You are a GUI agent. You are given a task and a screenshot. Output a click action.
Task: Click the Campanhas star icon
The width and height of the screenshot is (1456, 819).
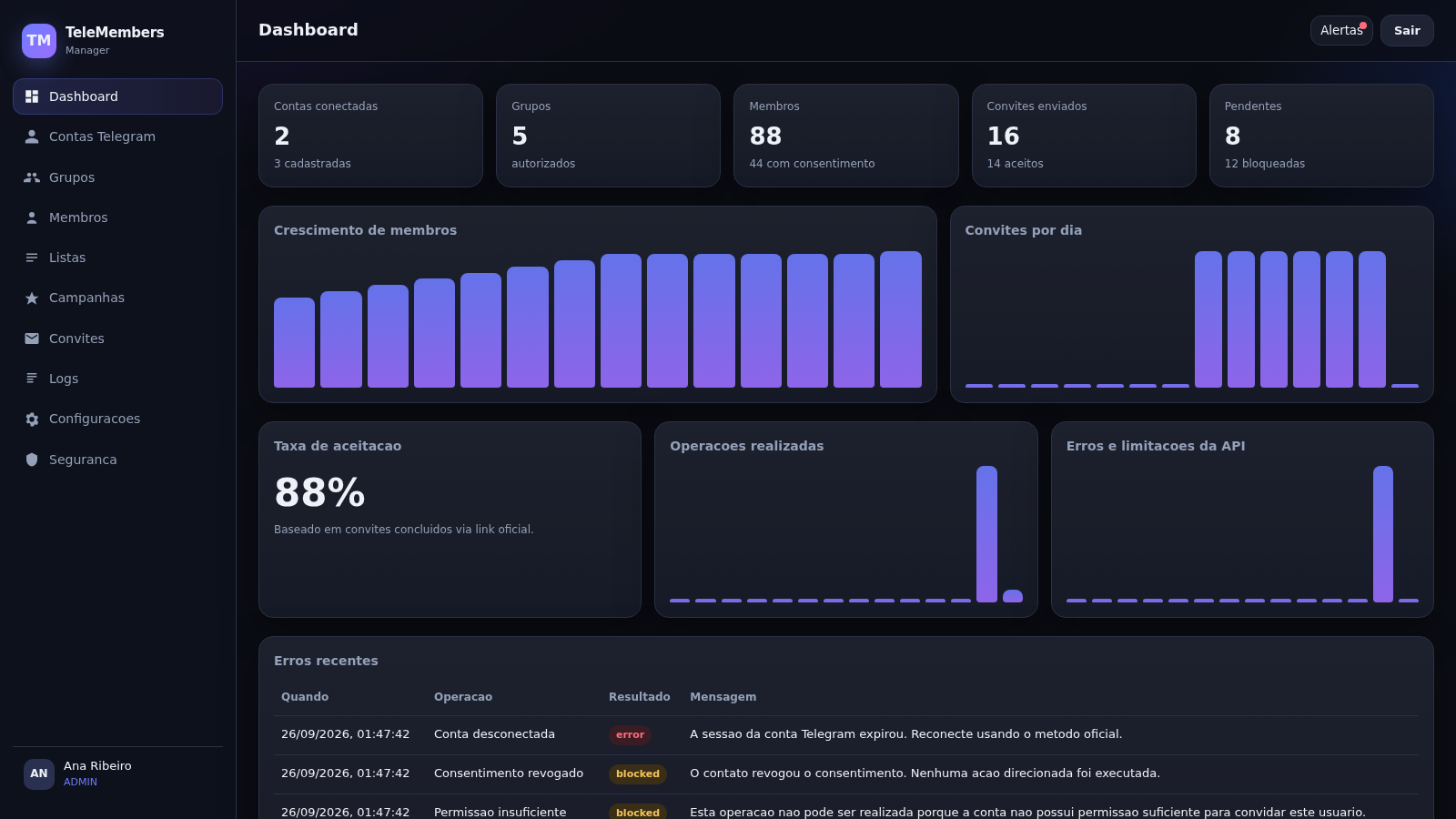[32, 298]
